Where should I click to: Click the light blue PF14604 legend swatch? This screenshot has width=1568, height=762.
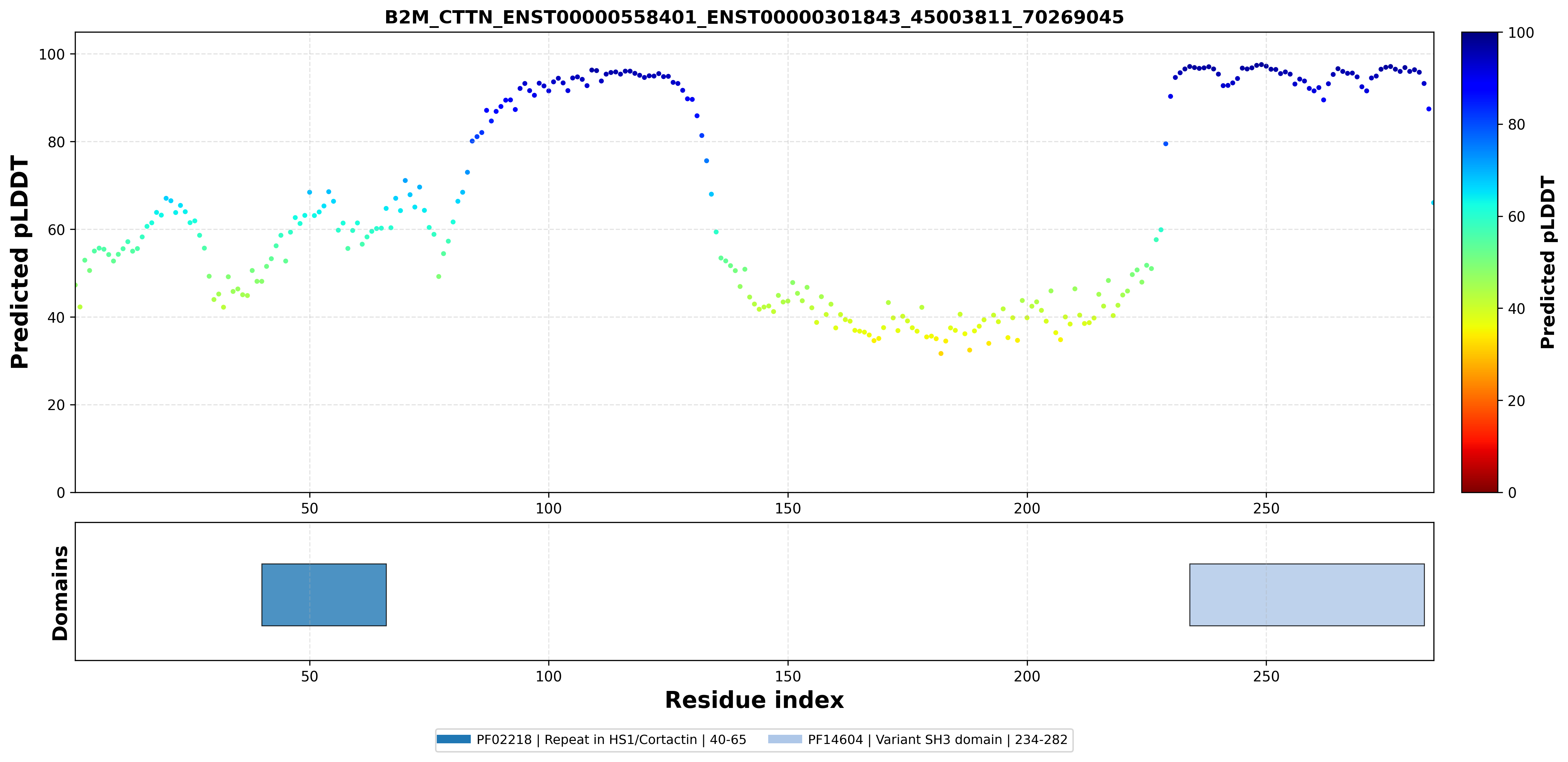pyautogui.click(x=785, y=740)
